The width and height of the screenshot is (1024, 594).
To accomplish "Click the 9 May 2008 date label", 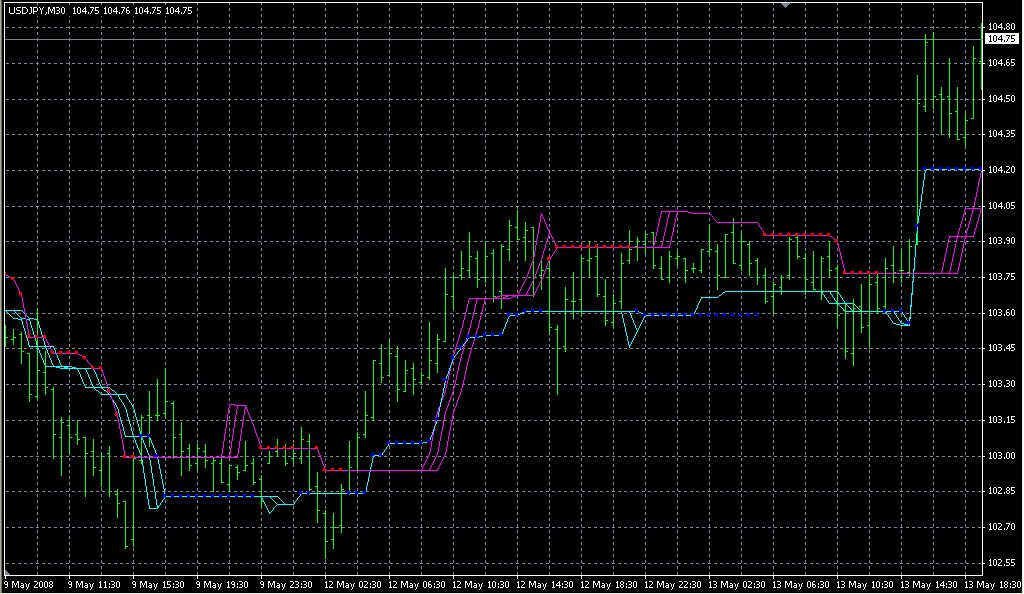I will tap(29, 584).
